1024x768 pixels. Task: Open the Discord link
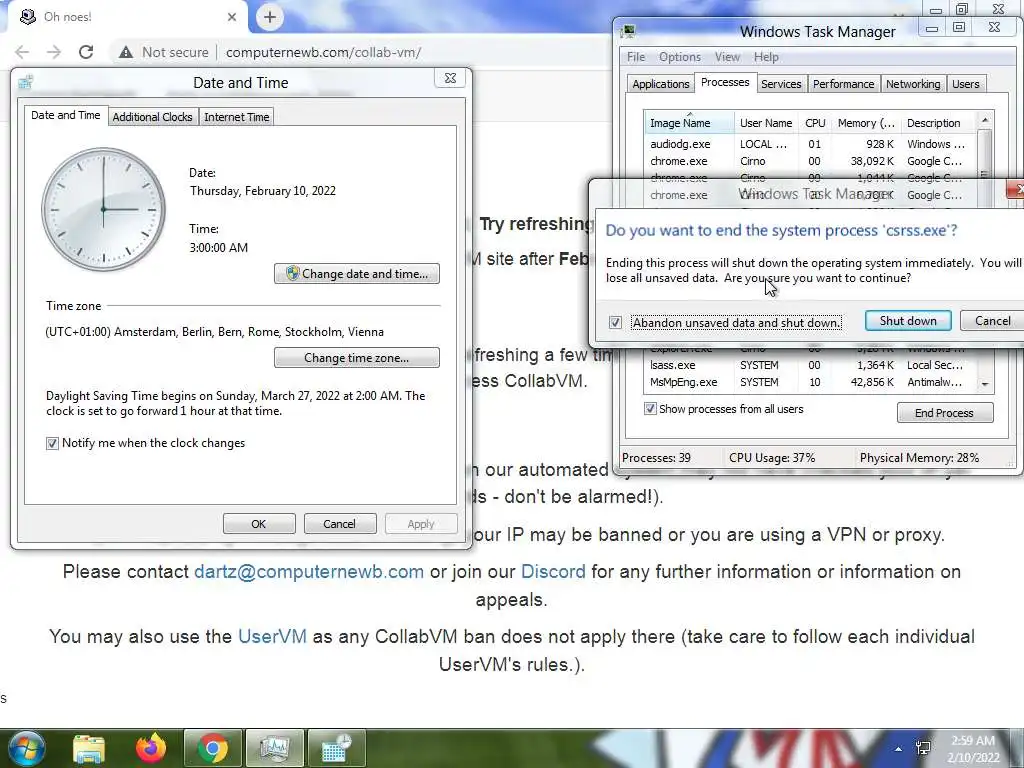point(553,571)
